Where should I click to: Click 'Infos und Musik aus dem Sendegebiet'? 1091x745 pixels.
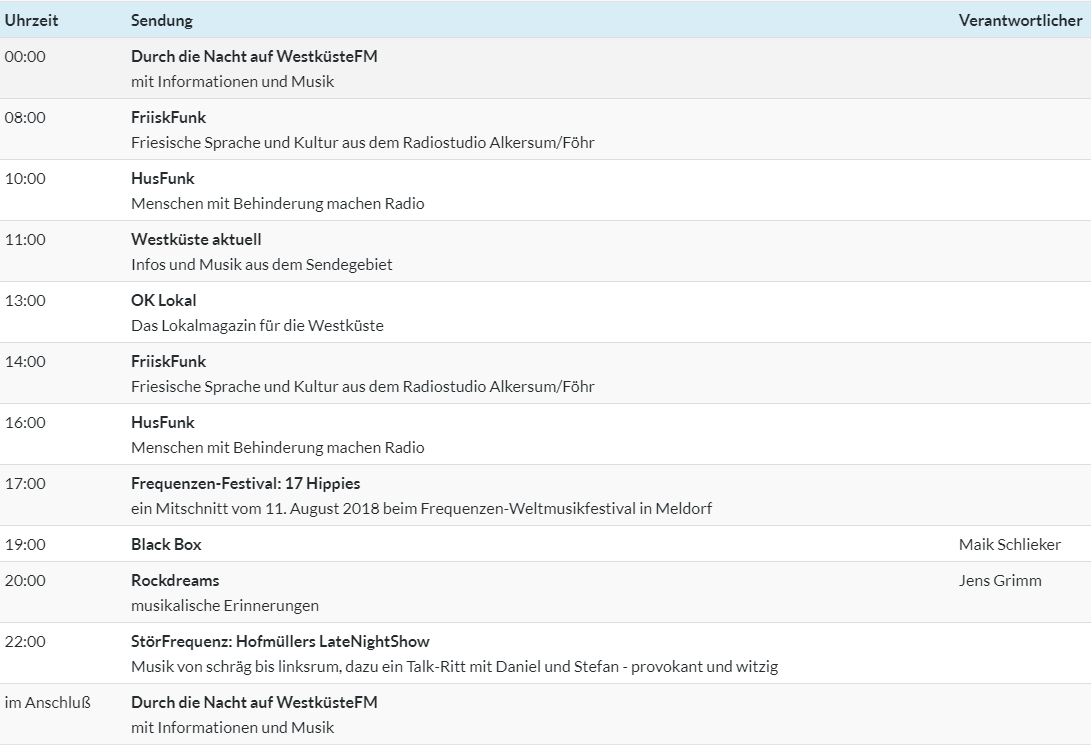[262, 264]
